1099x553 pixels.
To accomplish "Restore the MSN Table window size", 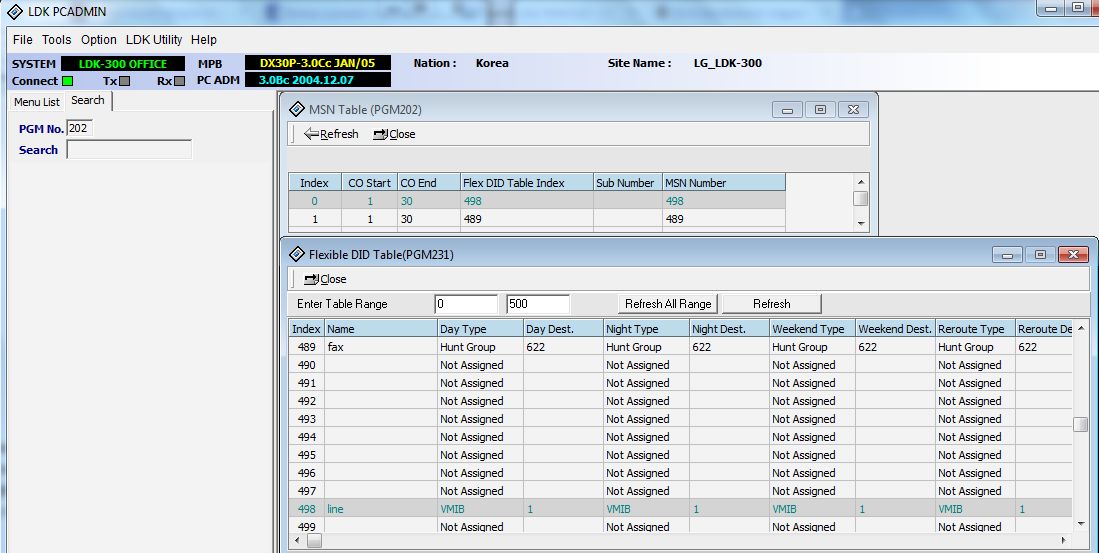I will (820, 109).
